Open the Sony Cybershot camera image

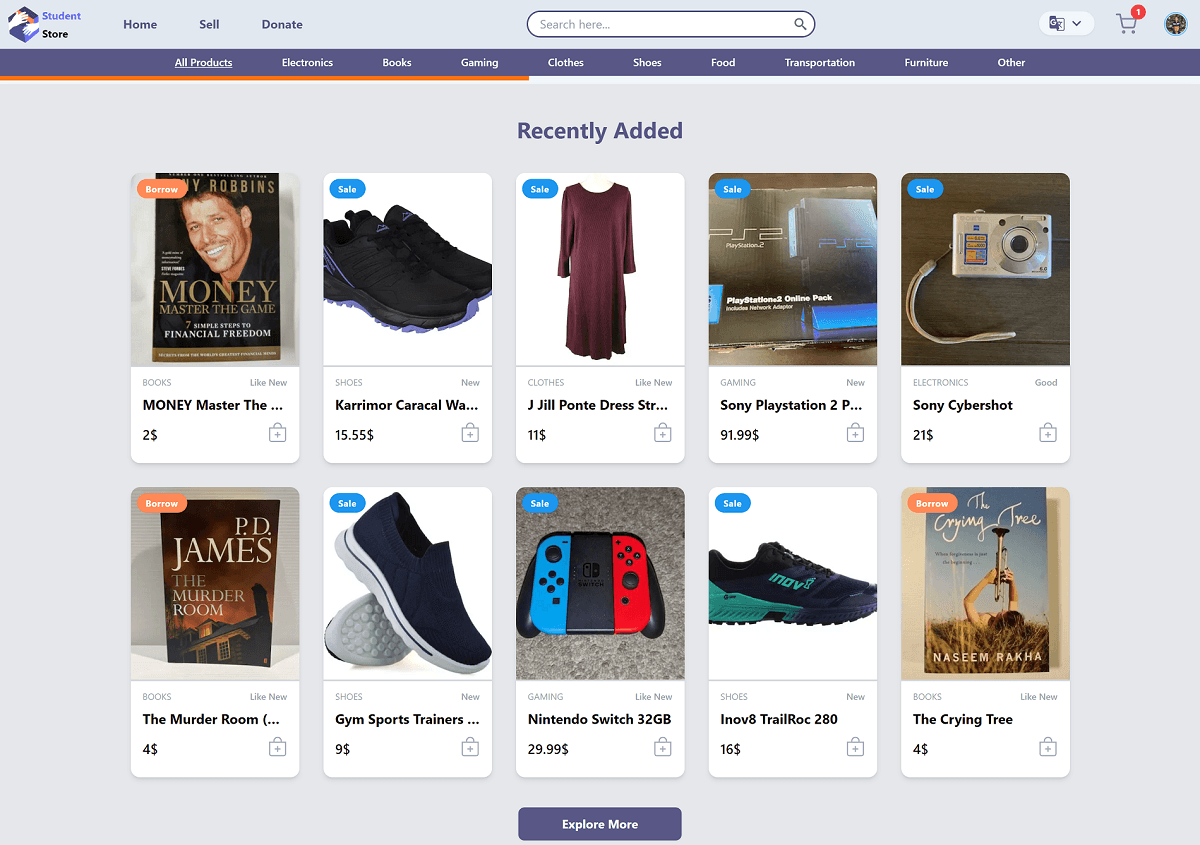pyautogui.click(x=985, y=269)
